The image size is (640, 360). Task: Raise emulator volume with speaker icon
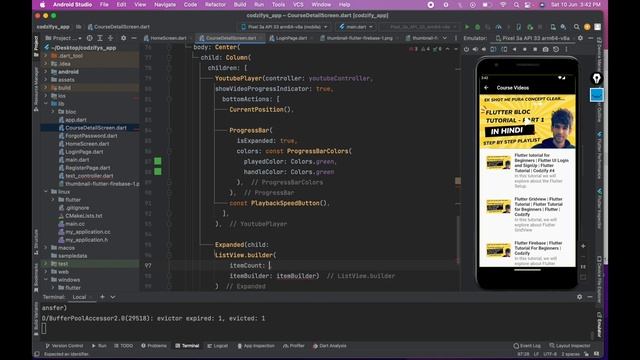[x=475, y=49]
